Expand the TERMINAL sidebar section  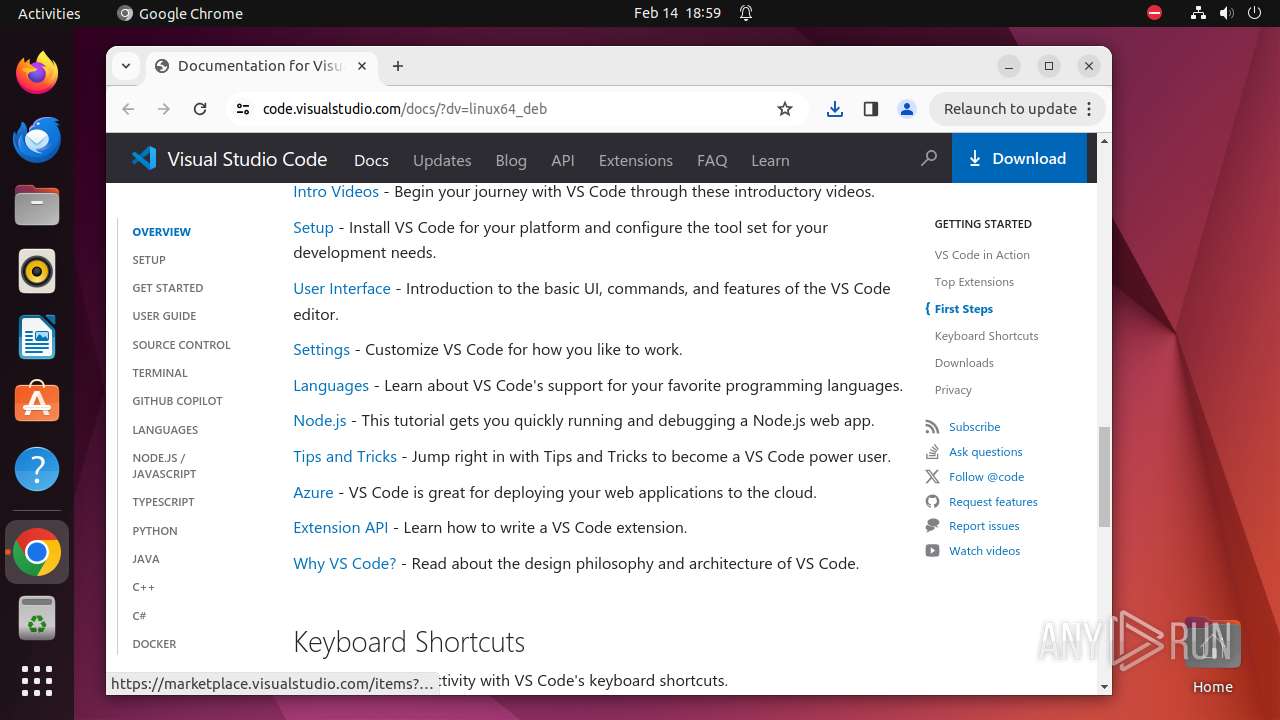(x=160, y=373)
